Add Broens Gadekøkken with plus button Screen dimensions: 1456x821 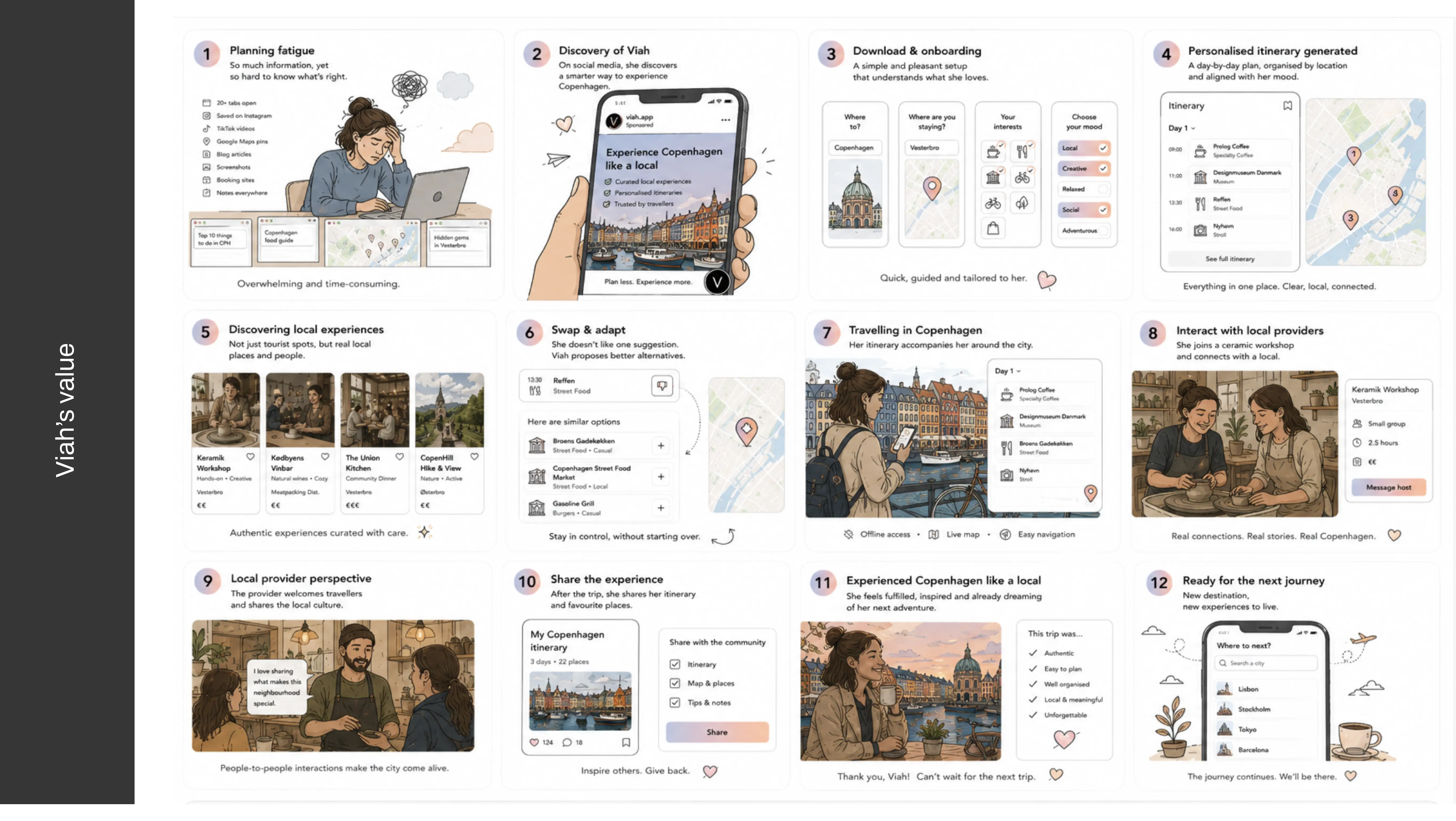pyautogui.click(x=661, y=446)
